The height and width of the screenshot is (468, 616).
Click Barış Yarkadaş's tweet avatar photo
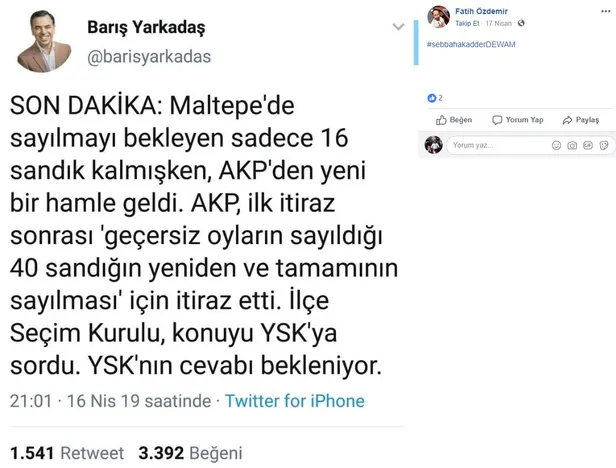coord(48,41)
